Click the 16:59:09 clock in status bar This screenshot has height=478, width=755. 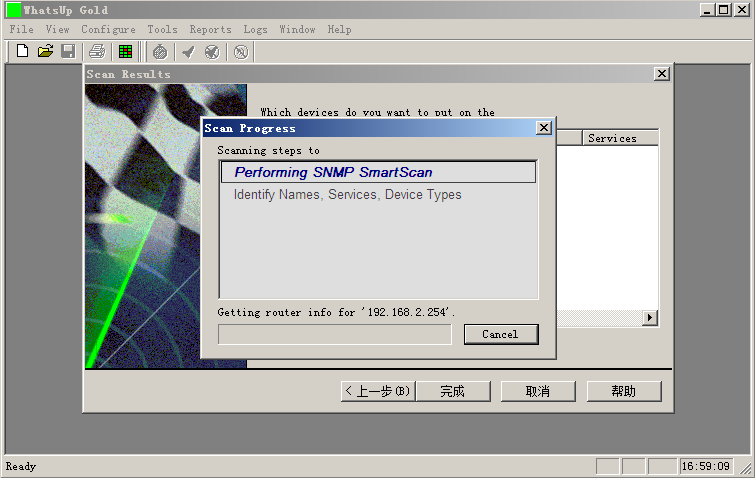706,466
